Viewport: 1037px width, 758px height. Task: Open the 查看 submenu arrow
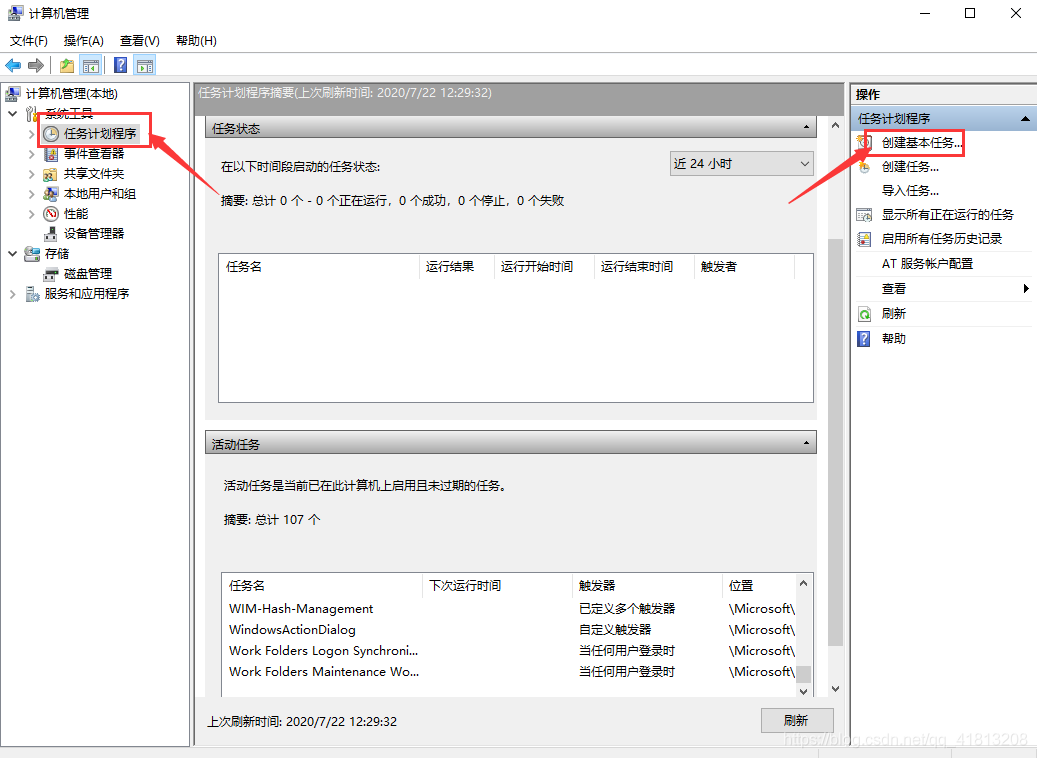(x=1026, y=288)
